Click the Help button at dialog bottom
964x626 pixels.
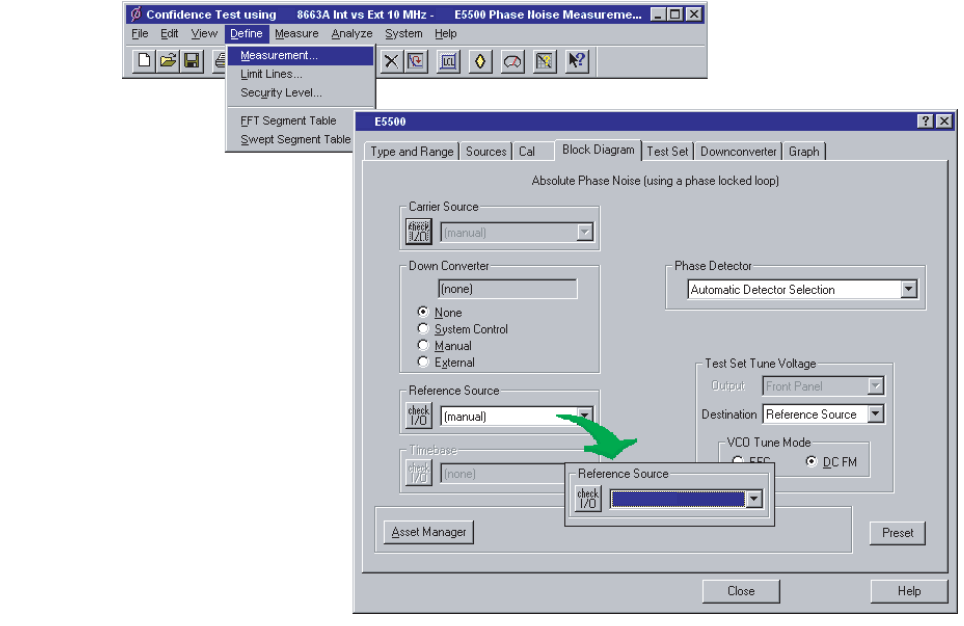point(909,591)
